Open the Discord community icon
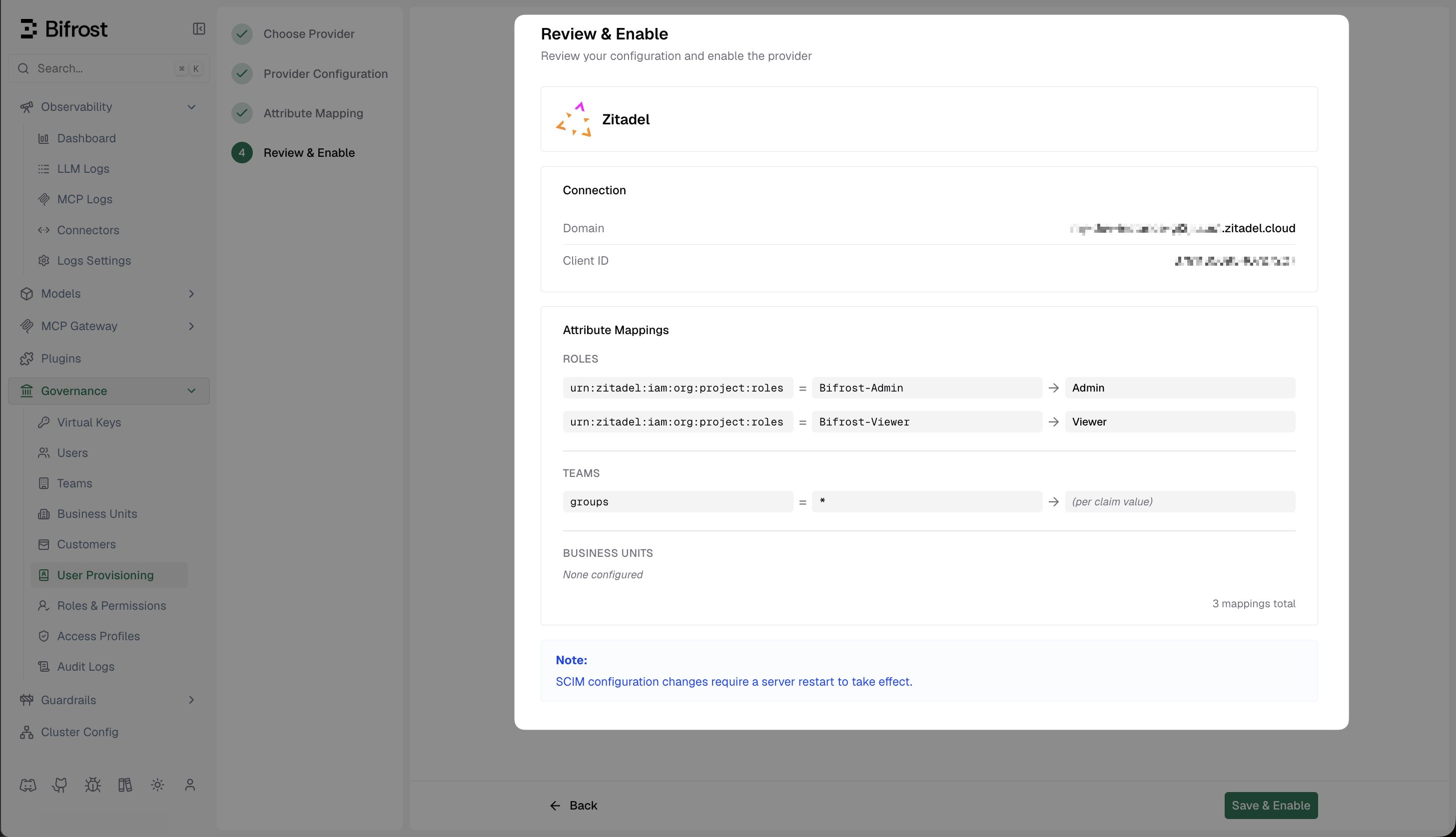The height and width of the screenshot is (837, 1456). [x=27, y=785]
